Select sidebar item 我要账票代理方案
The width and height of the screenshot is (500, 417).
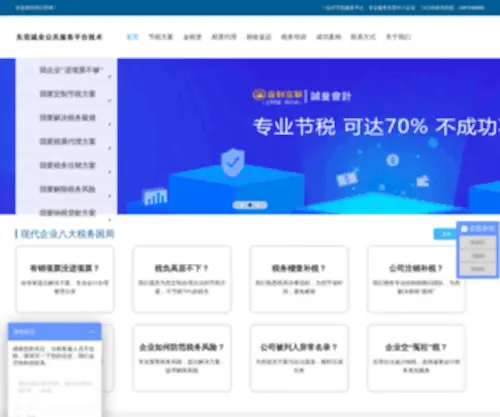click(68, 141)
